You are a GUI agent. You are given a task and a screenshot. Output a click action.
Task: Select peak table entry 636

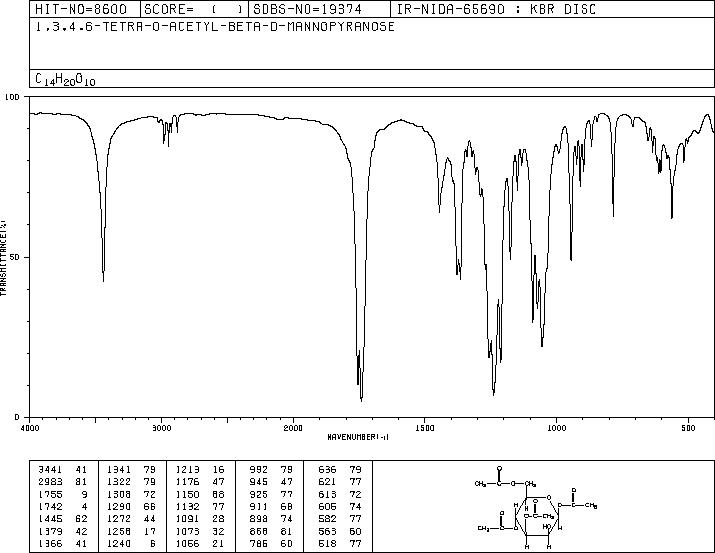pyautogui.click(x=340, y=469)
